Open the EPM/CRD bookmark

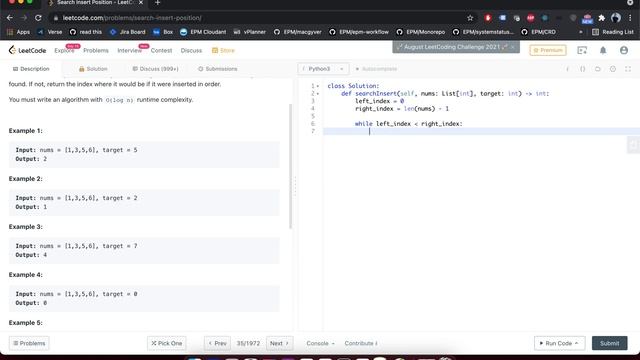point(538,32)
